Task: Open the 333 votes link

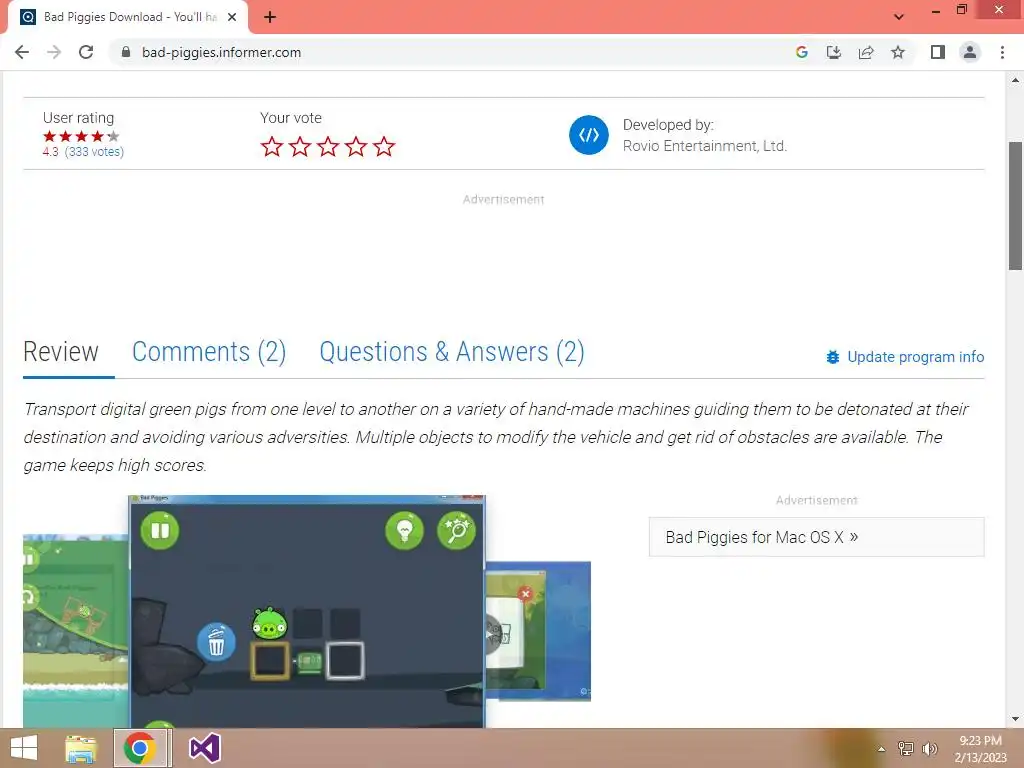Action: [94, 152]
